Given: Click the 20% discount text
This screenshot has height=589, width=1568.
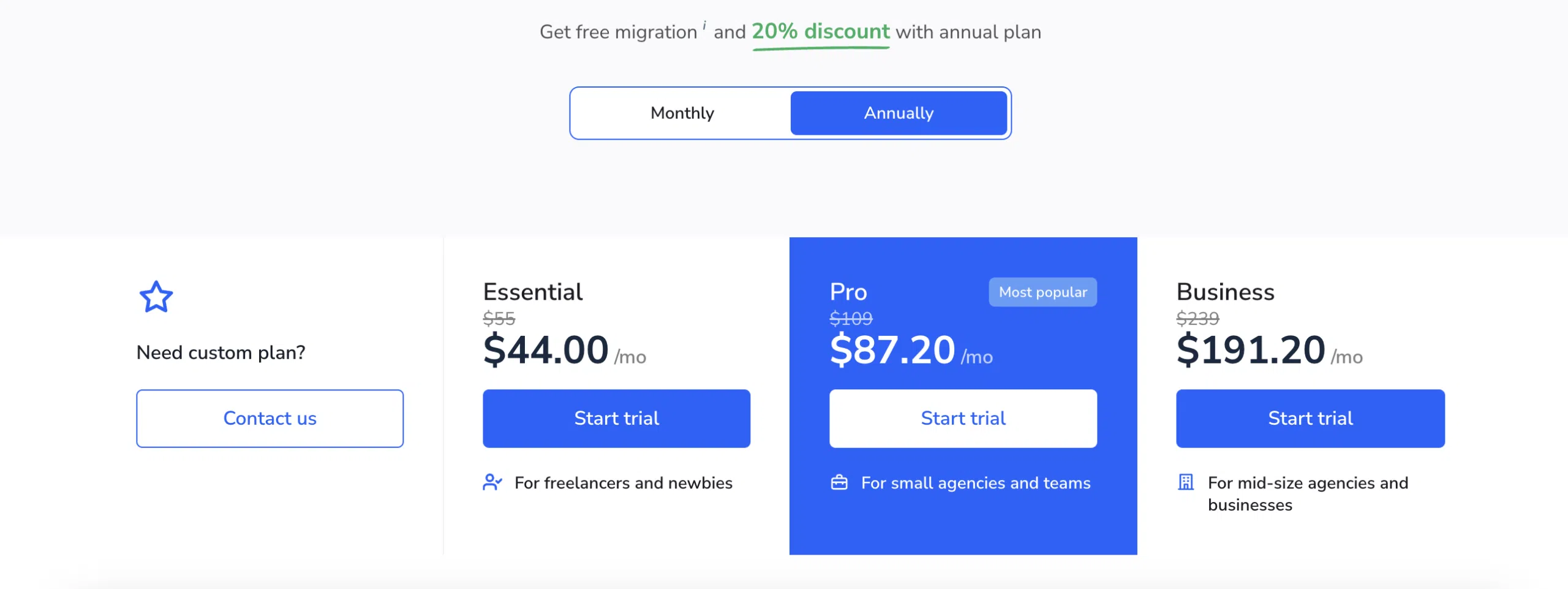Looking at the screenshot, I should coord(820,31).
